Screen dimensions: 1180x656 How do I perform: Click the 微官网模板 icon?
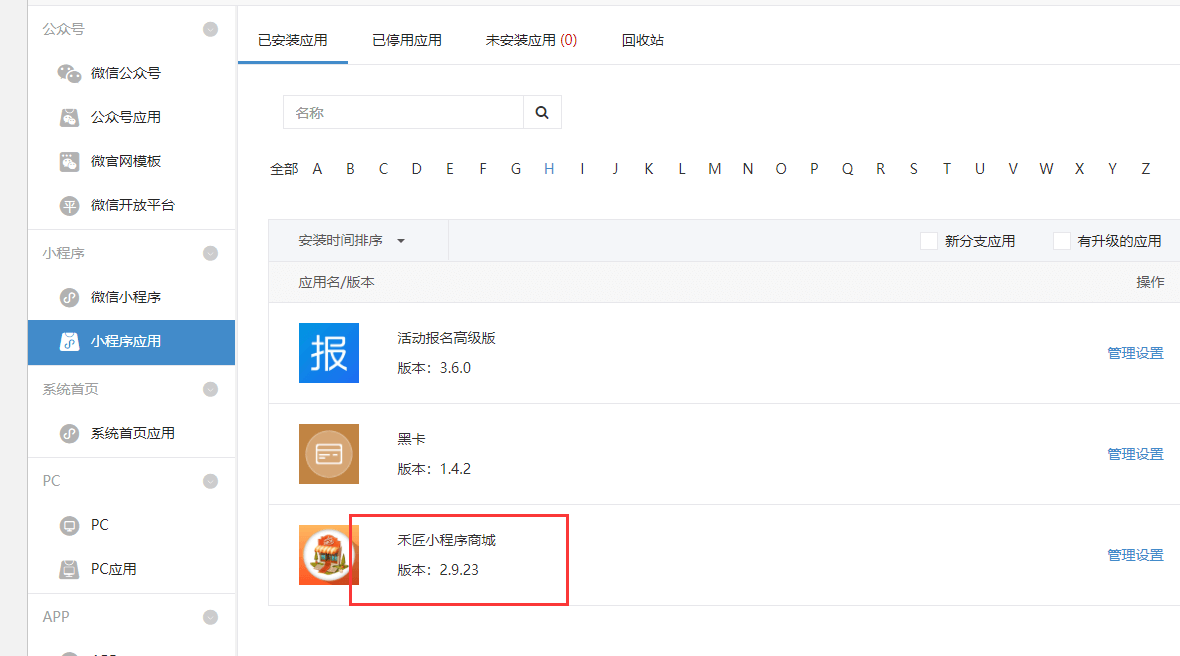tap(69, 160)
